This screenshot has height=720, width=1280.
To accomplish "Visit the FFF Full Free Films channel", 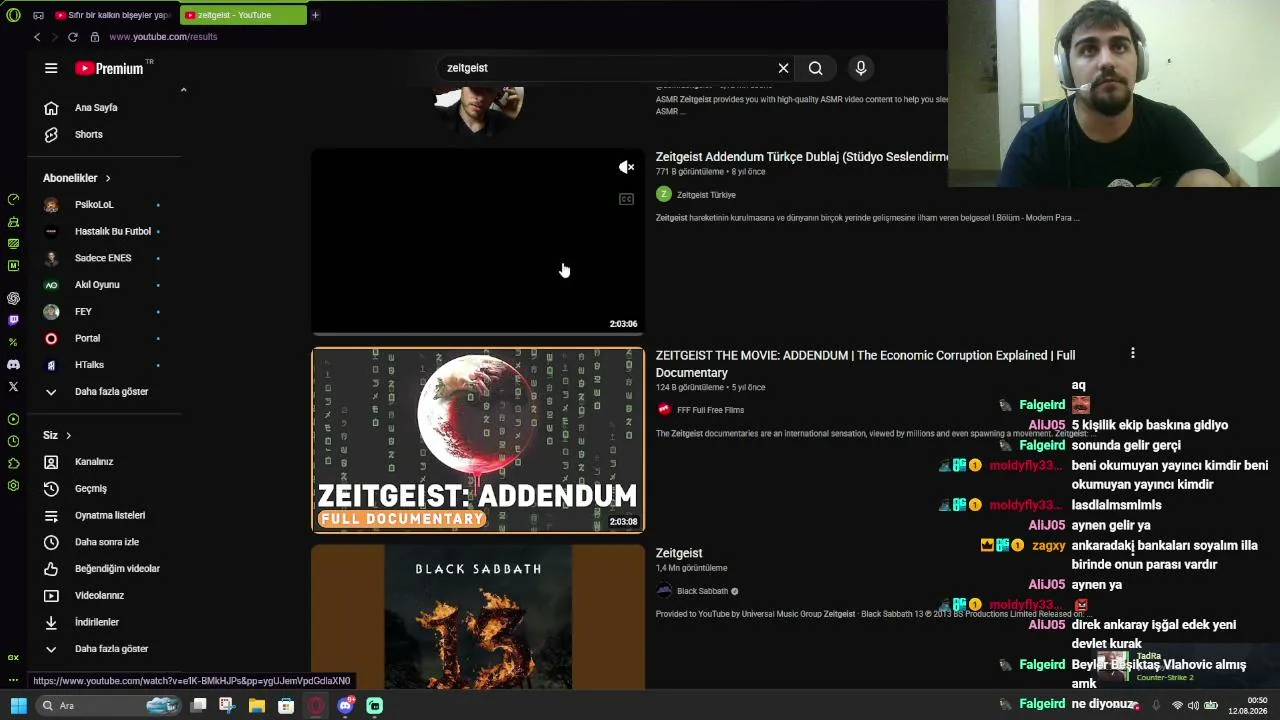I will pos(710,410).
